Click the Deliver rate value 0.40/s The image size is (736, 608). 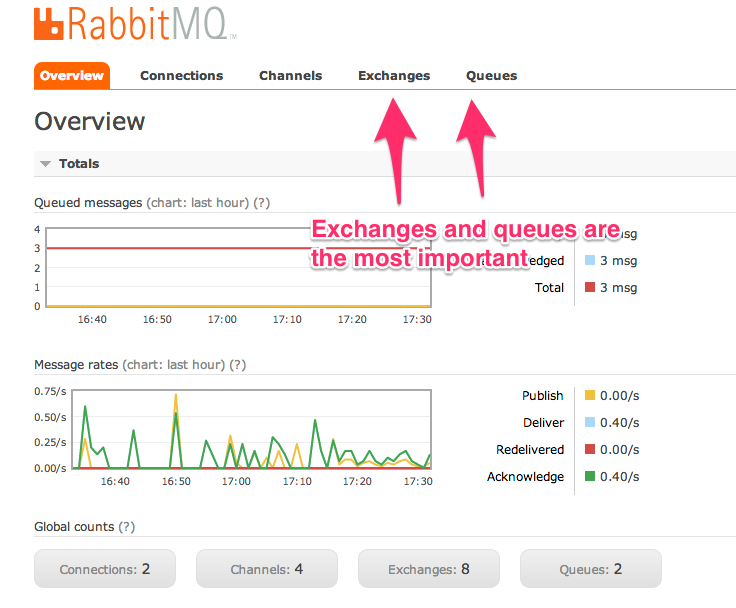tap(620, 423)
